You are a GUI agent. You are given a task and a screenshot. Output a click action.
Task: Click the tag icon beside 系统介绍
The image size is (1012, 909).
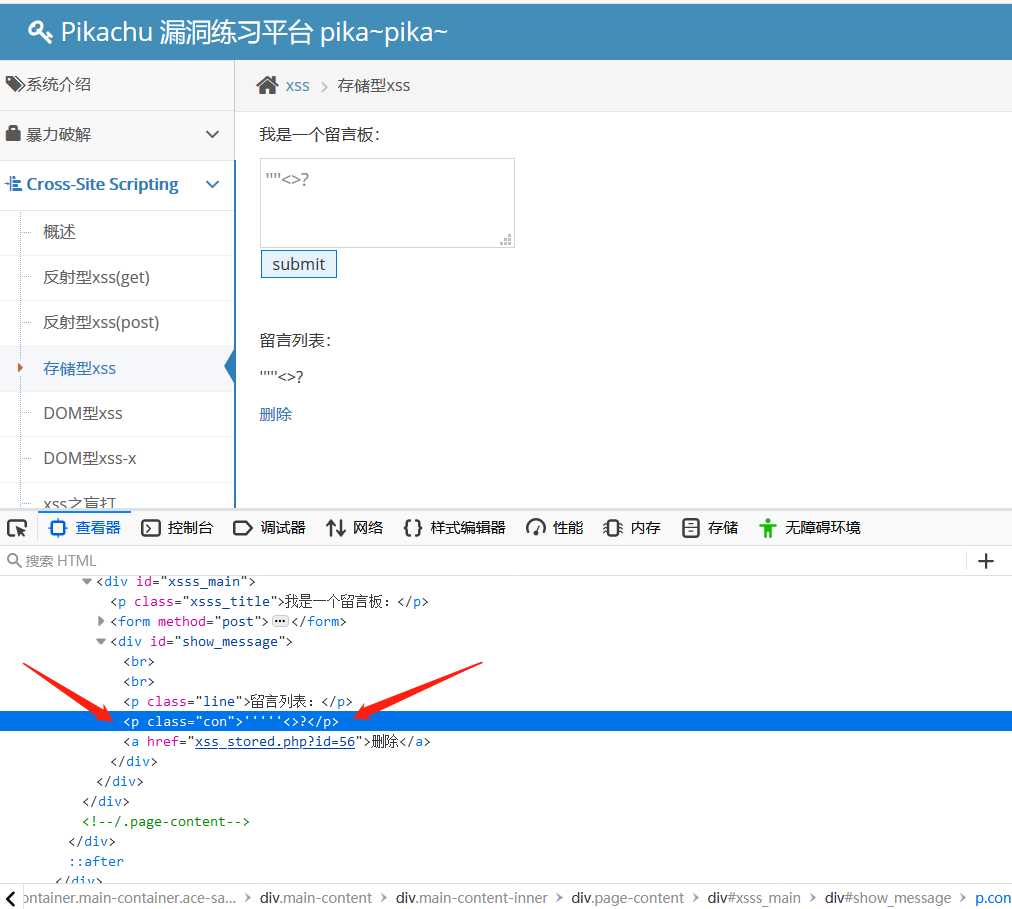(x=15, y=84)
